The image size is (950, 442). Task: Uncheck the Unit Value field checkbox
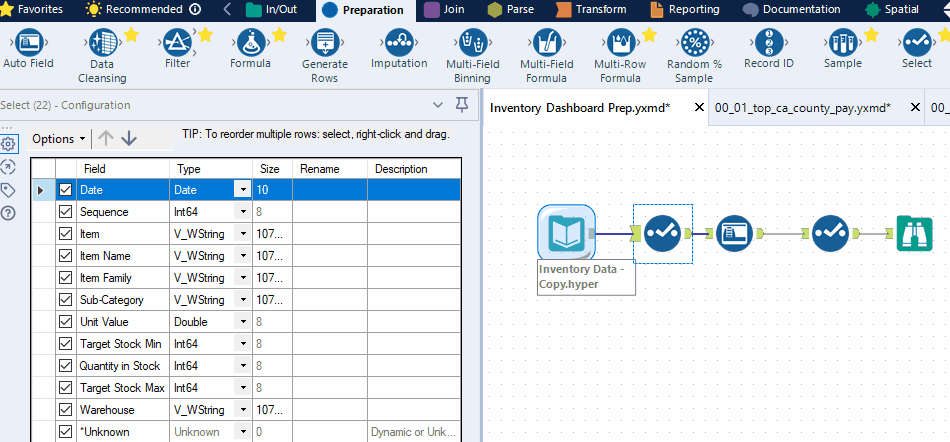[x=65, y=322]
